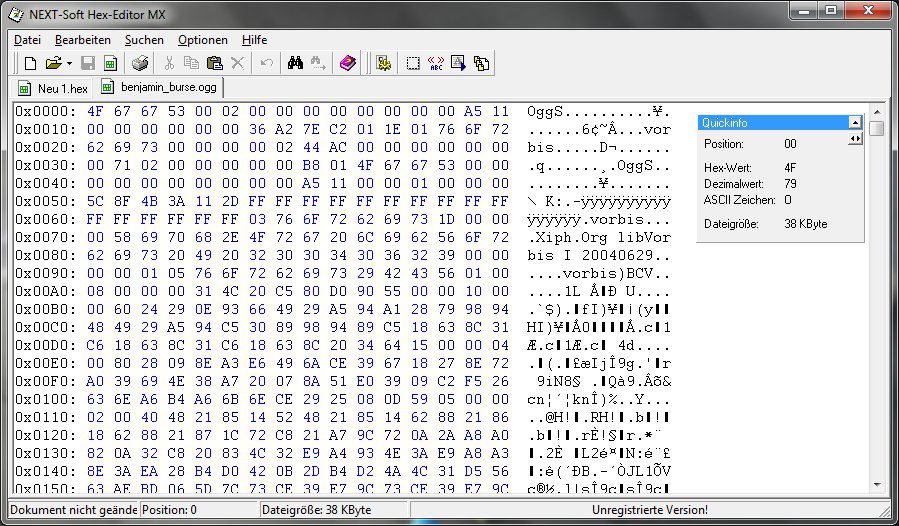Create a new file with the blank page icon

coord(30,63)
